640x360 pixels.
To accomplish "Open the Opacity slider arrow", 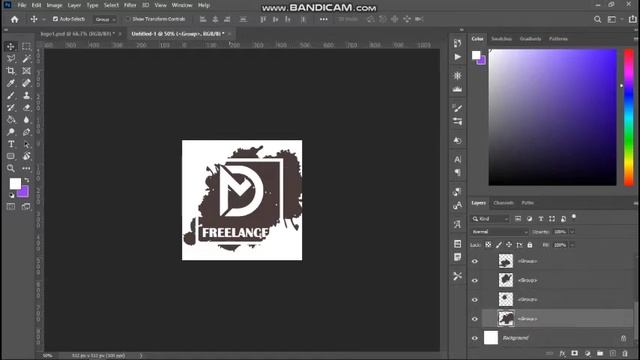I will tap(572, 232).
